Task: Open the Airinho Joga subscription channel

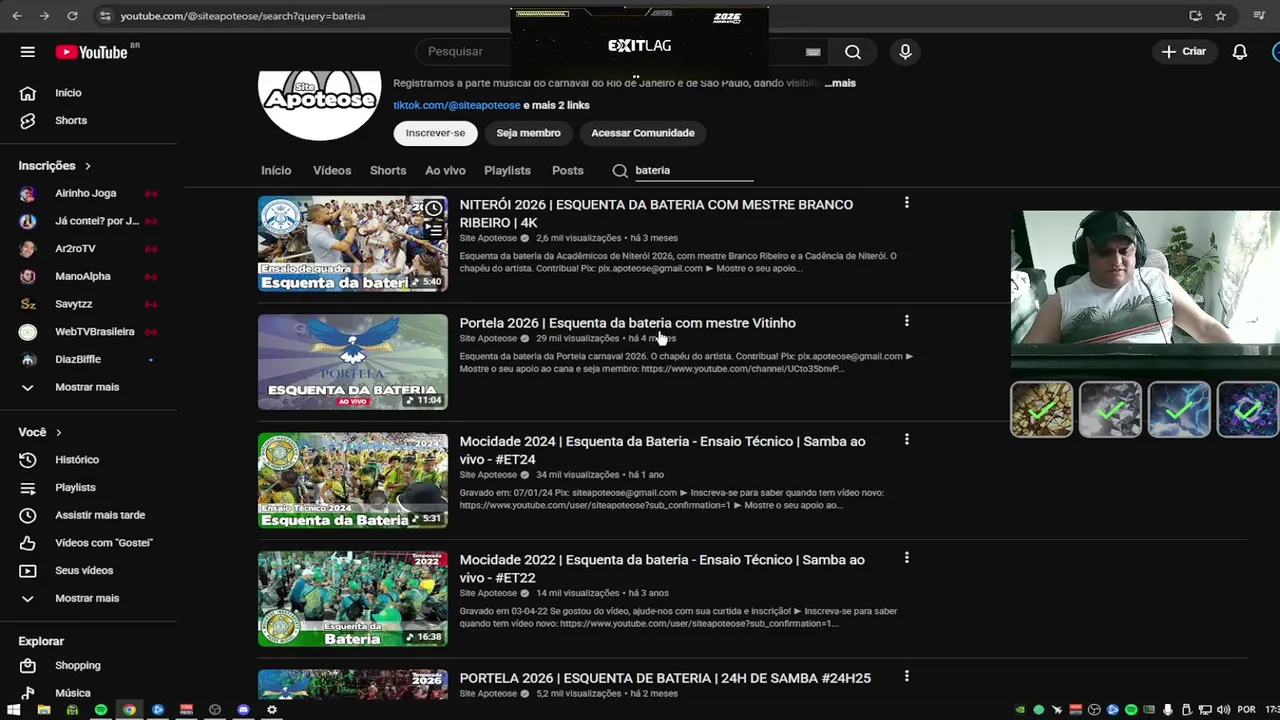Action: tap(86, 194)
